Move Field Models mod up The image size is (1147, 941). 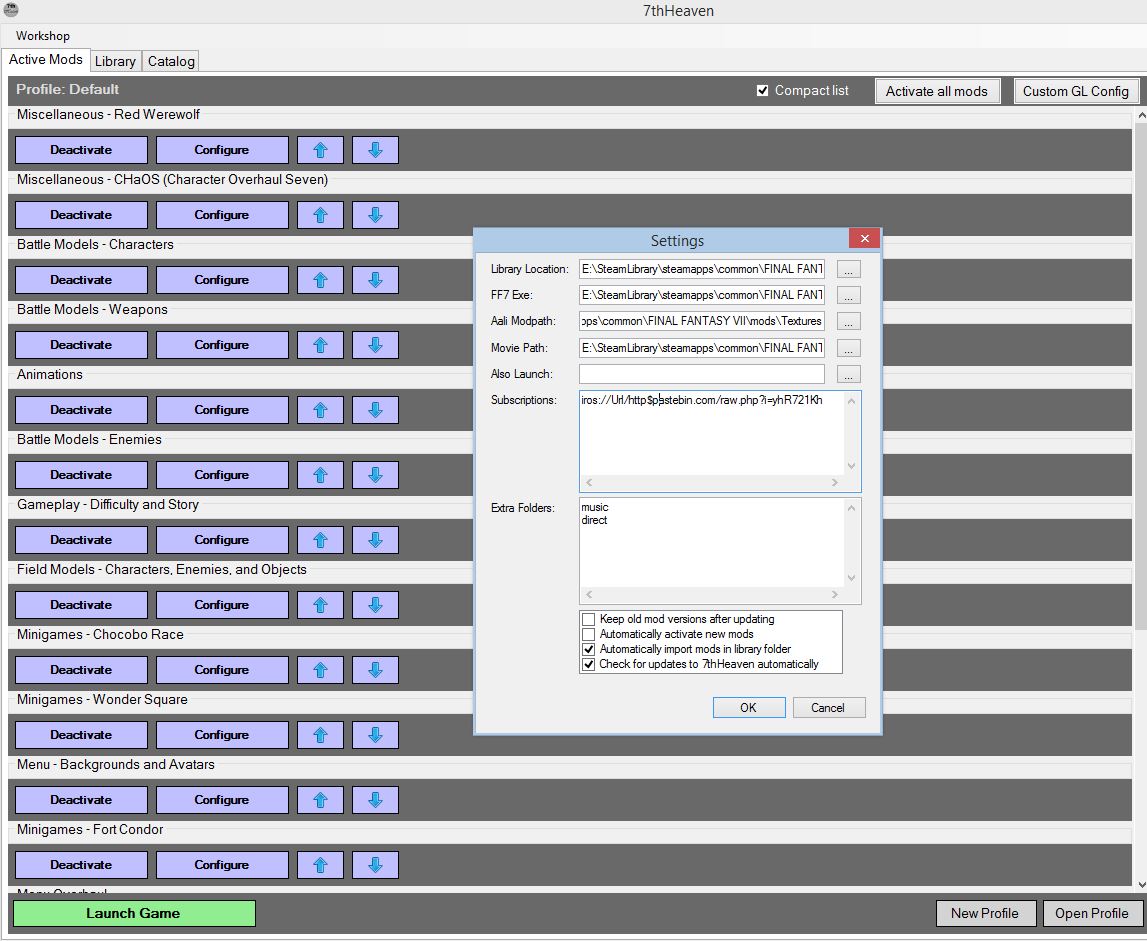coord(320,605)
